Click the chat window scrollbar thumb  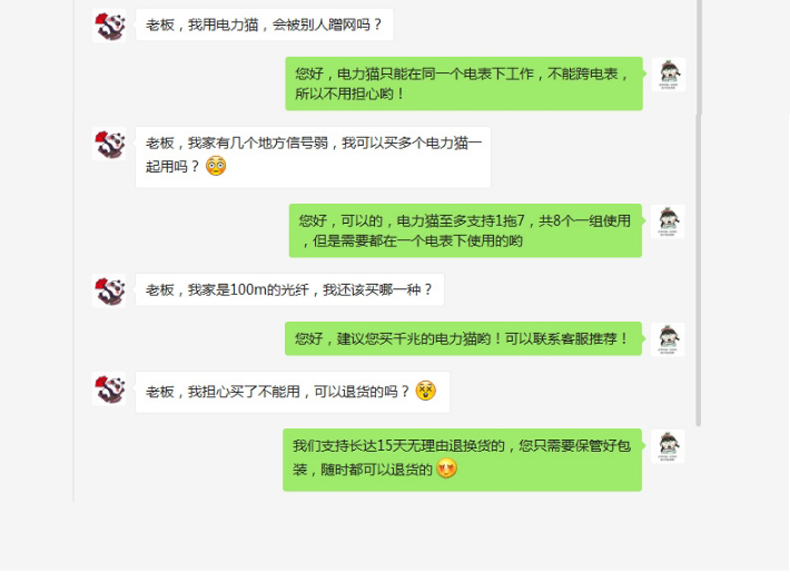tap(698, 270)
